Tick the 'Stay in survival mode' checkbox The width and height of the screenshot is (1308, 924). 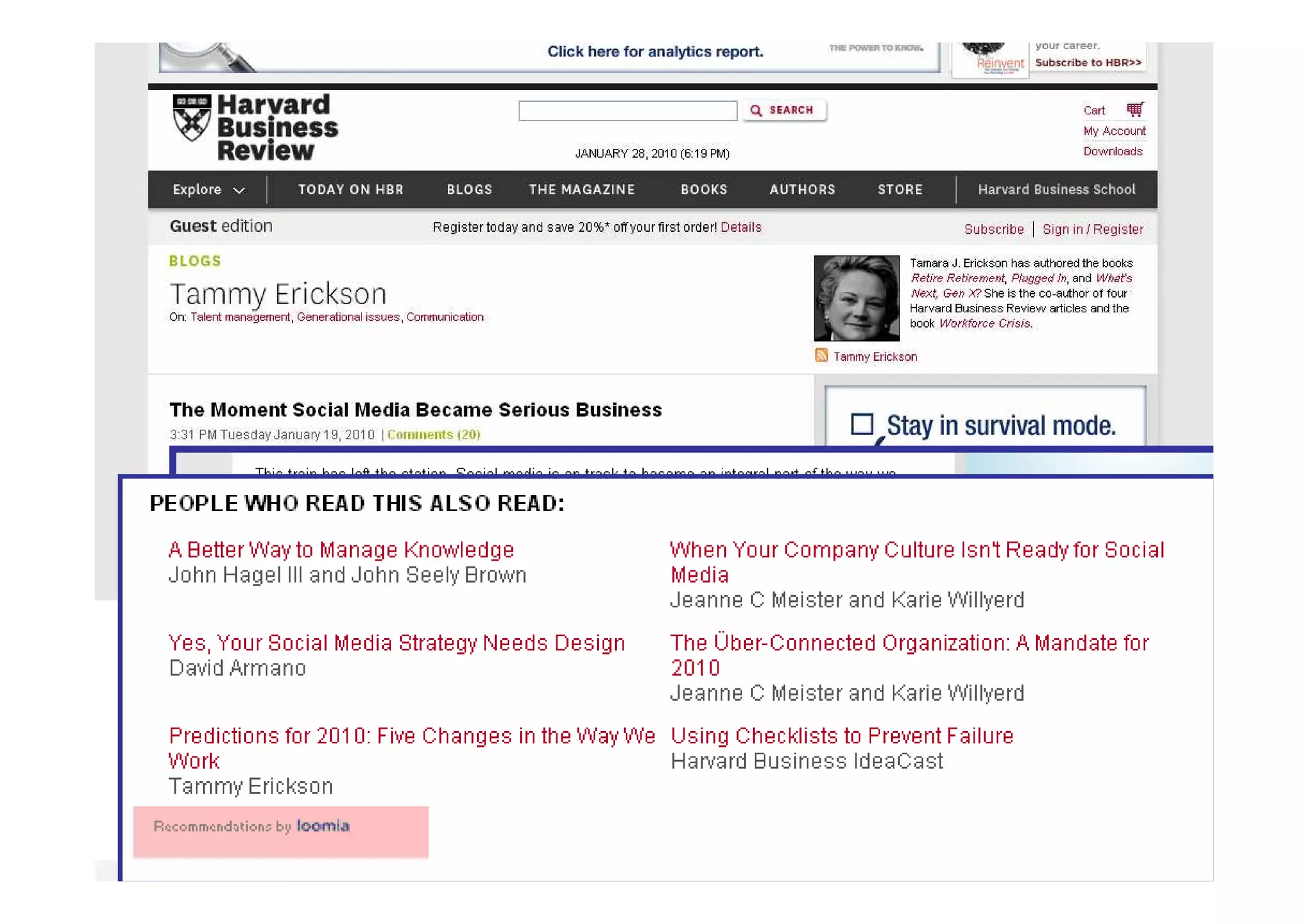click(x=862, y=424)
